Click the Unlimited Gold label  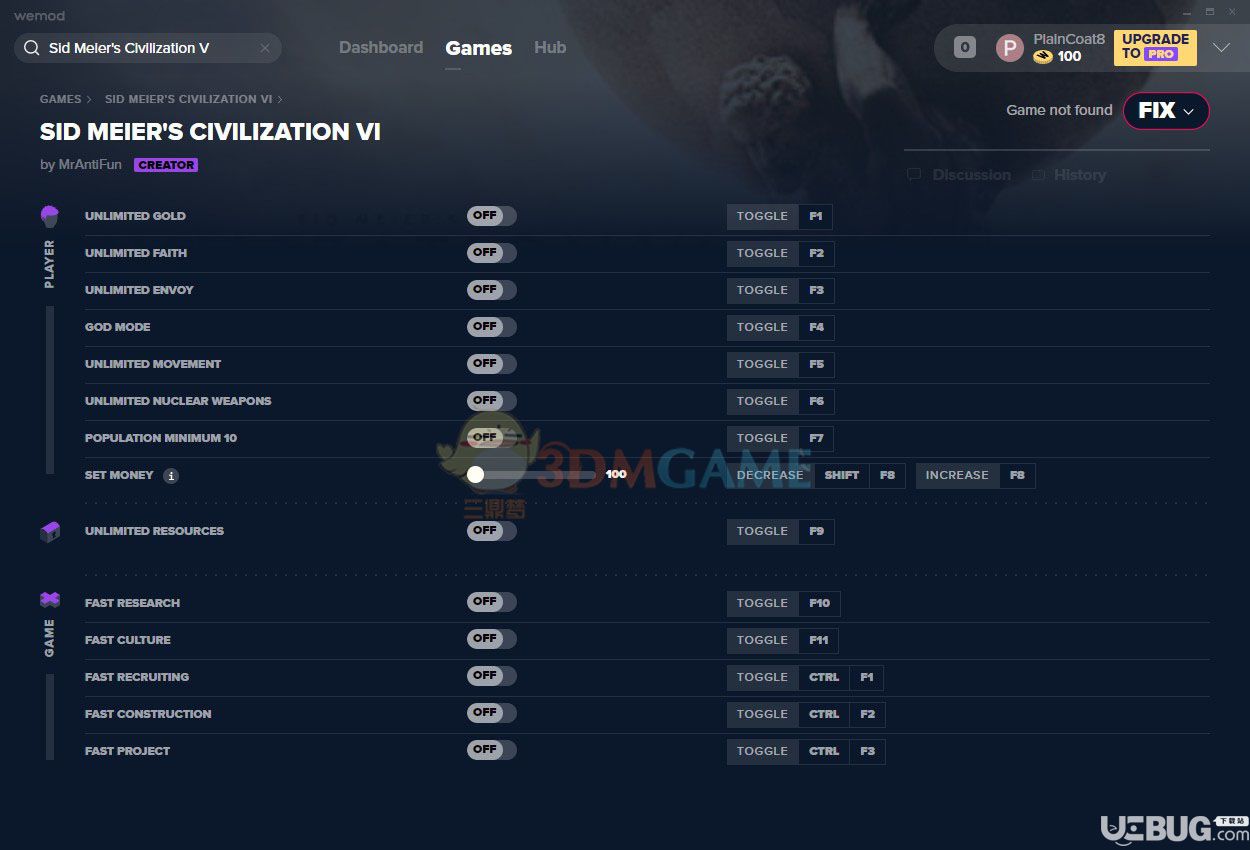tap(135, 216)
